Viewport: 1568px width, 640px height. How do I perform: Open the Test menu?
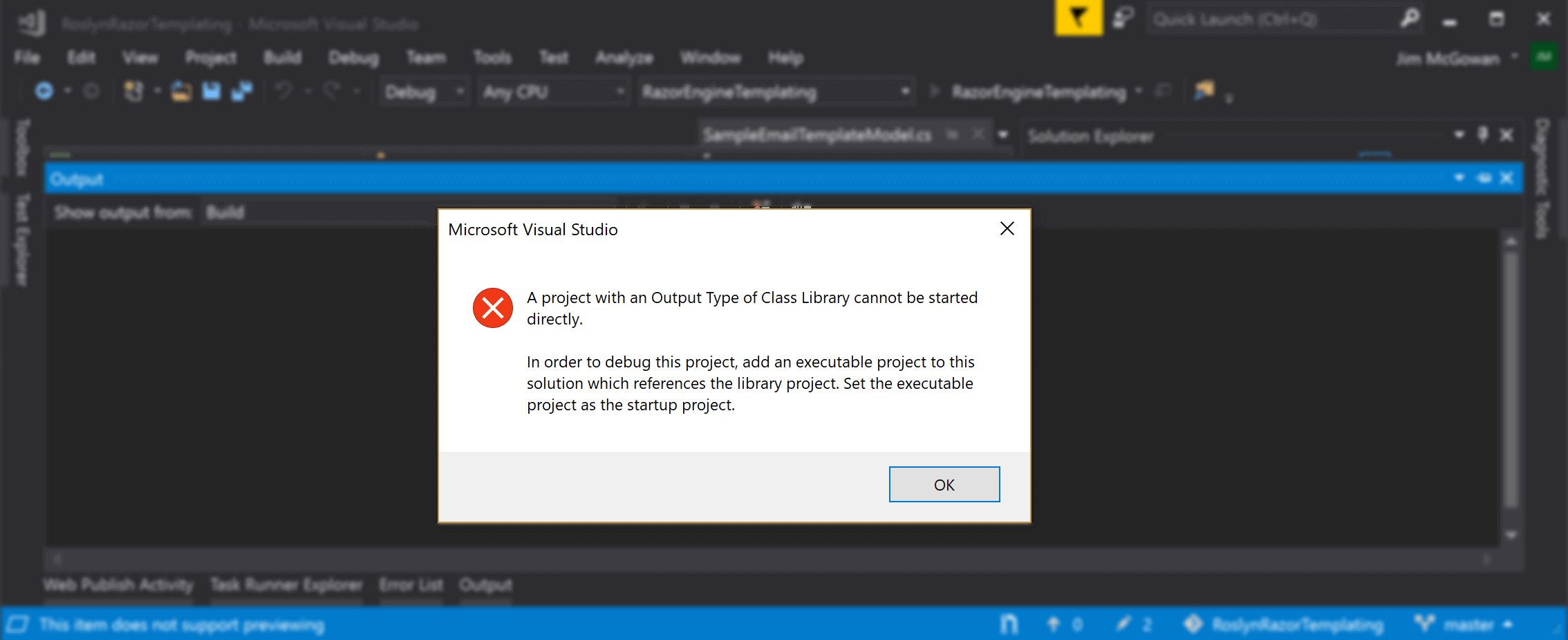pos(554,57)
